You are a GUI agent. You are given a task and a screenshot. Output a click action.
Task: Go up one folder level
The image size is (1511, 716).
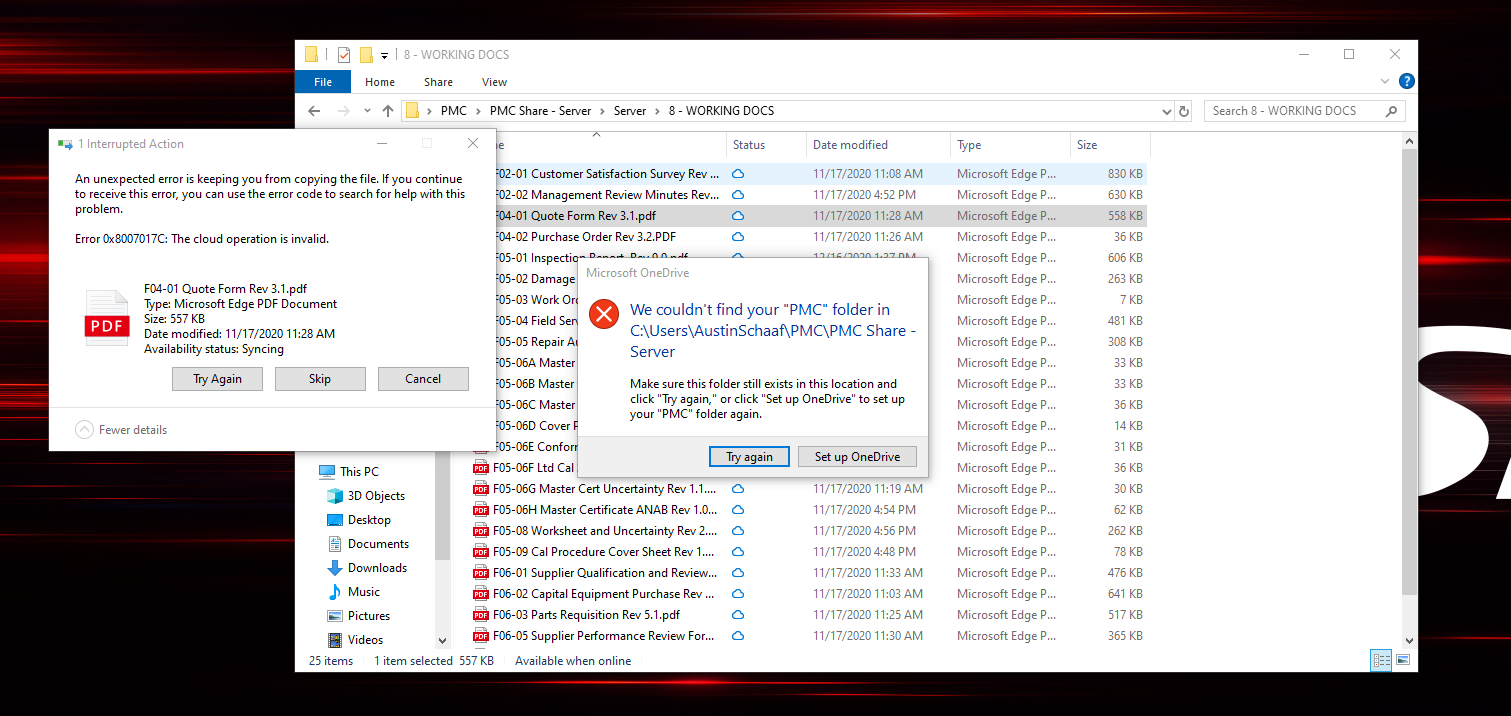[x=388, y=111]
